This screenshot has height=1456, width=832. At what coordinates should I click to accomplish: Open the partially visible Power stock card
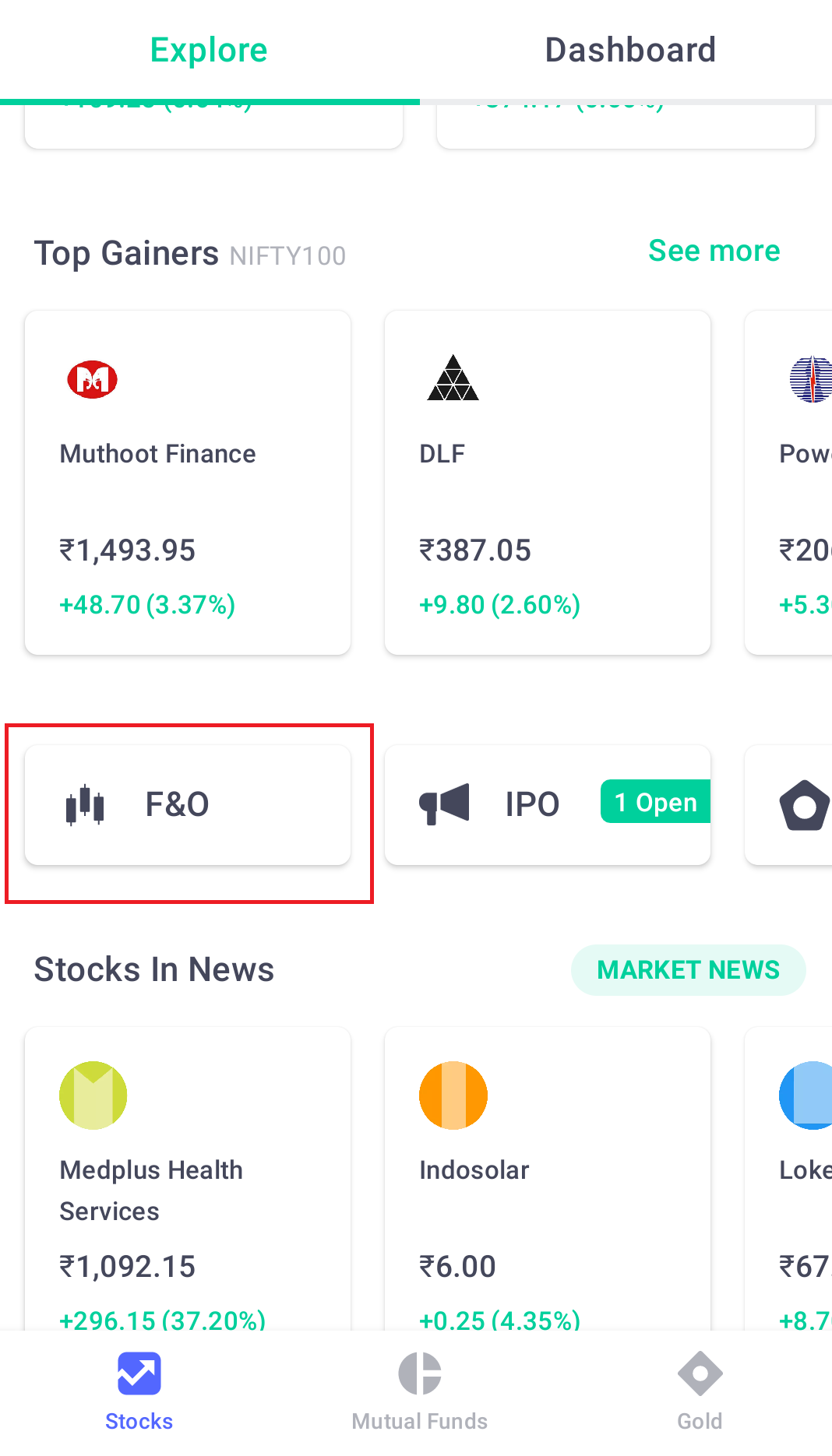pyautogui.click(x=788, y=483)
